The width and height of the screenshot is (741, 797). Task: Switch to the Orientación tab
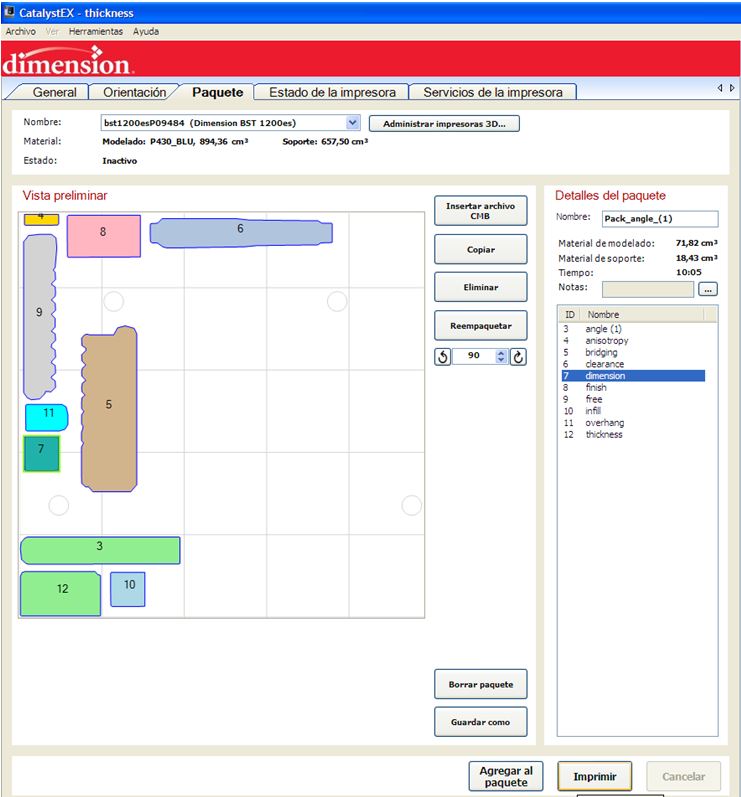tap(135, 92)
